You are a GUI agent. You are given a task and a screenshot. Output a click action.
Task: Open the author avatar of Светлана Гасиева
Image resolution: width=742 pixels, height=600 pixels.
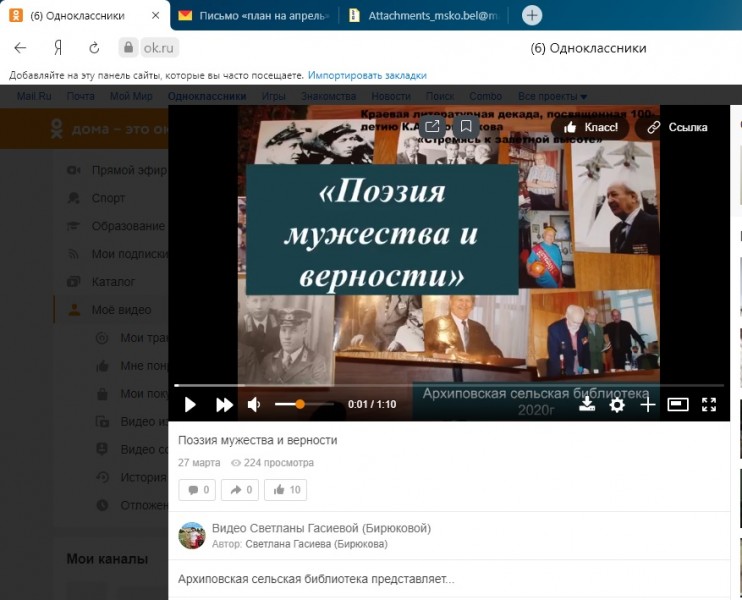pos(192,536)
